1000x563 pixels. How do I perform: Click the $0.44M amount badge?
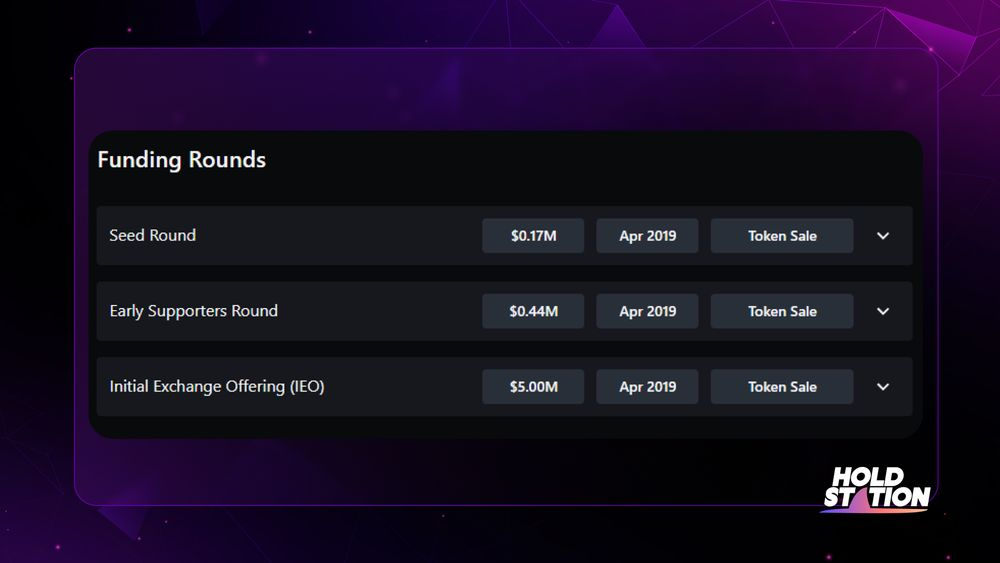533,311
